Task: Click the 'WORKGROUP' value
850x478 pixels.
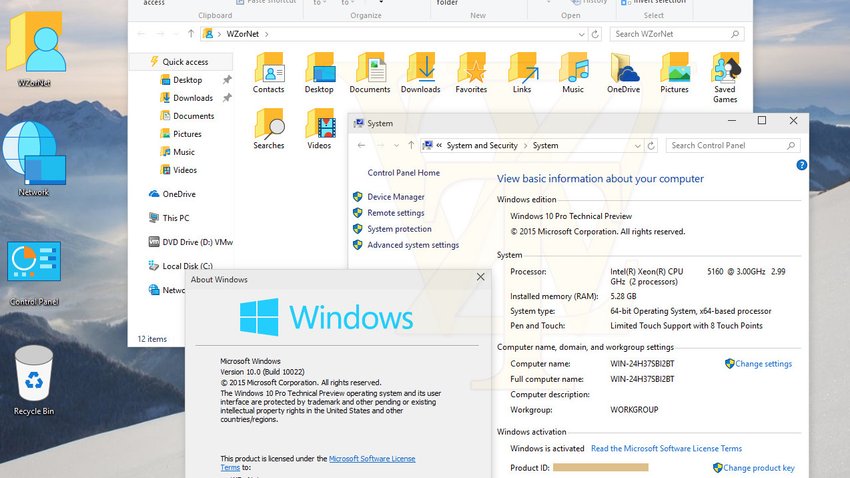Action: tap(634, 410)
